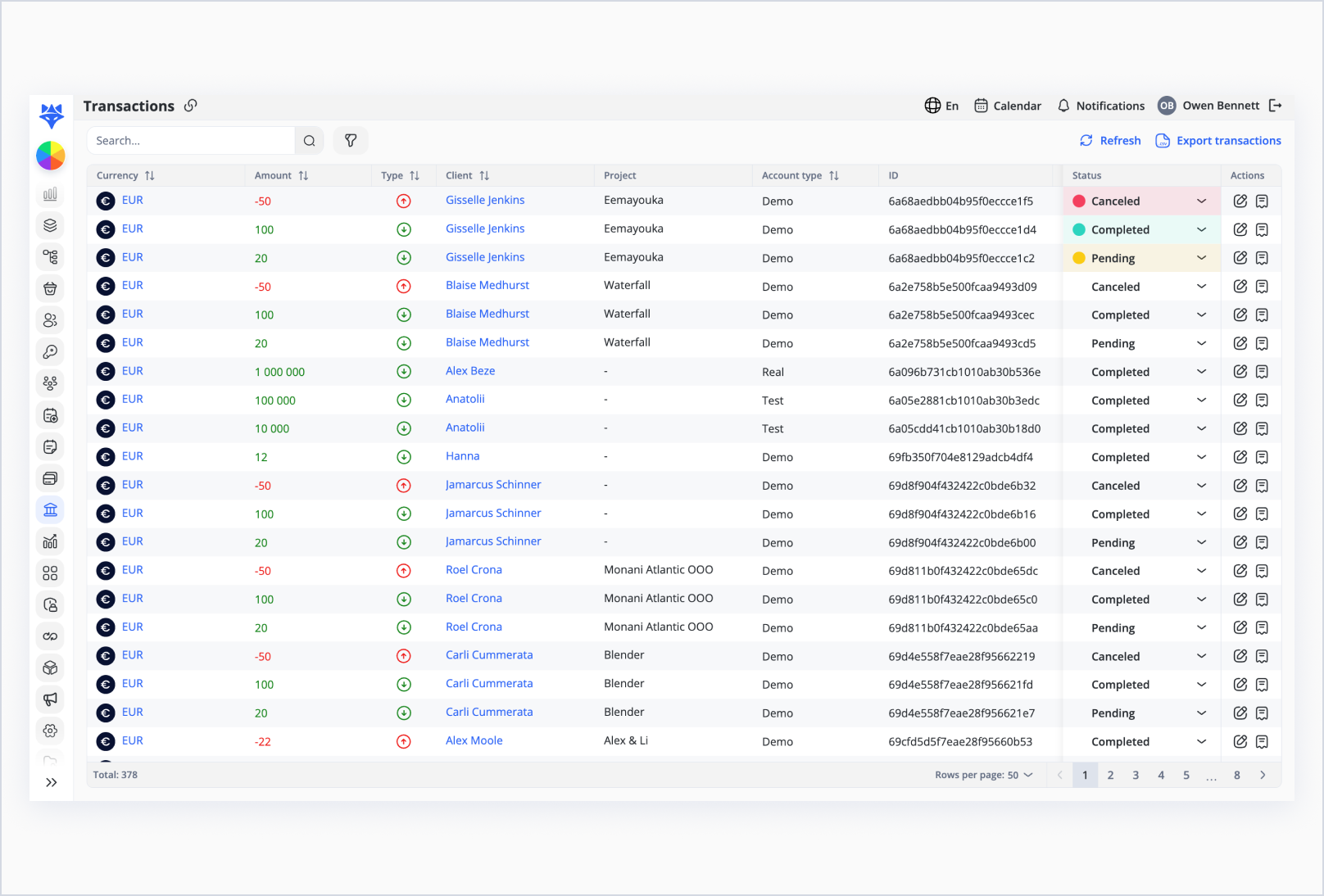Image resolution: width=1324 pixels, height=896 pixels.
Task: Open the Calendar
Action: tap(1008, 106)
